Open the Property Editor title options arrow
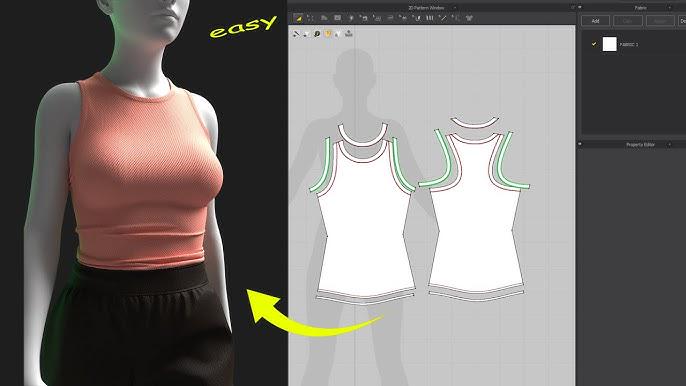686x386 pixels. pos(669,144)
